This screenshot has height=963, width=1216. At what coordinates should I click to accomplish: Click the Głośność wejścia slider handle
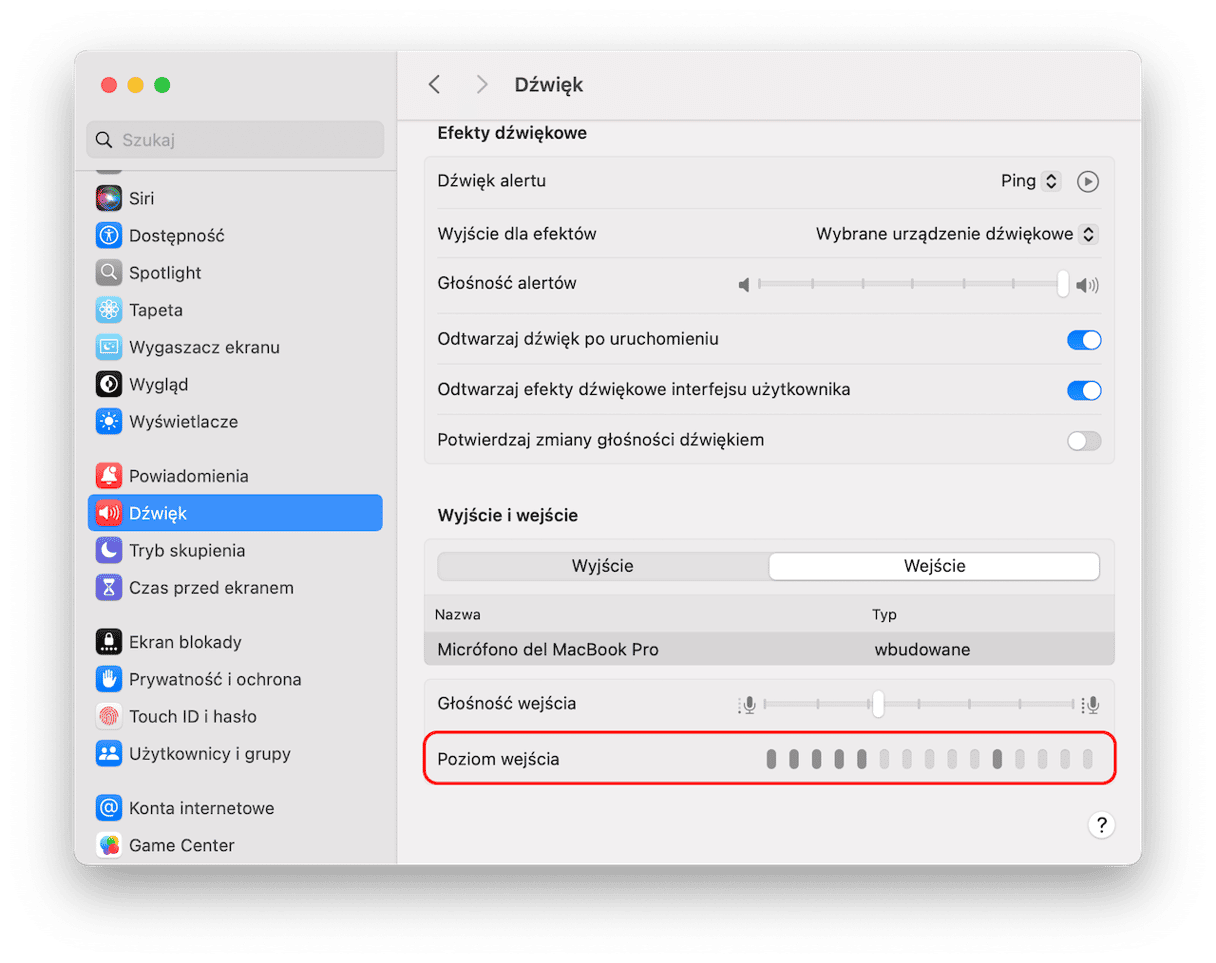[877, 704]
